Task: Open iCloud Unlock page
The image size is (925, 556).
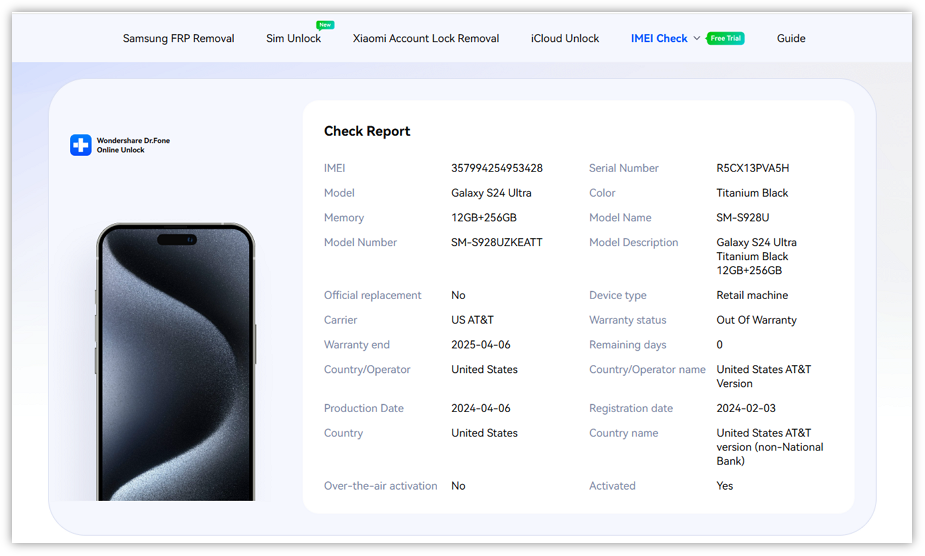Action: (565, 38)
